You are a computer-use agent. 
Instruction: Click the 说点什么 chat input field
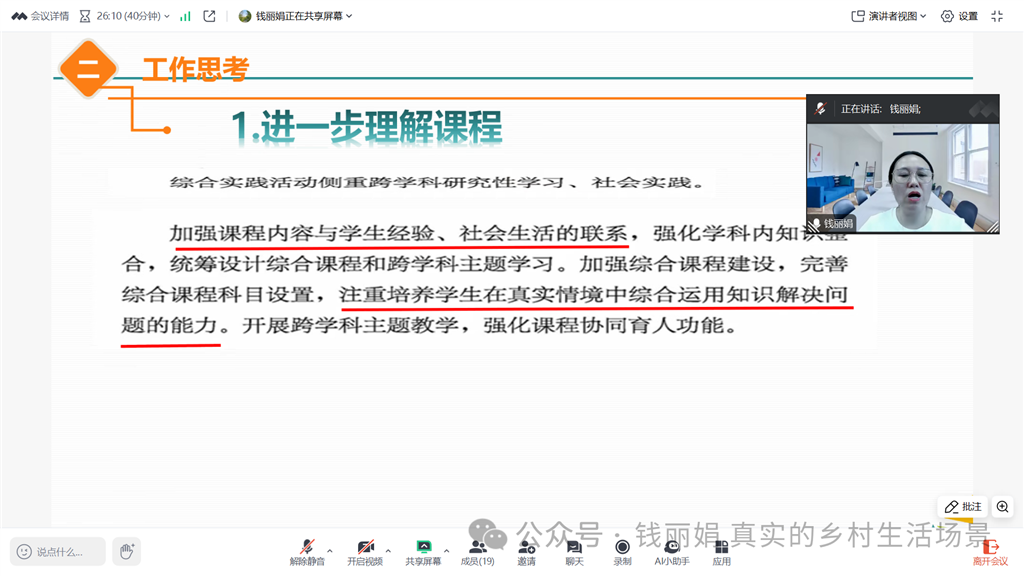[x=57, y=552]
